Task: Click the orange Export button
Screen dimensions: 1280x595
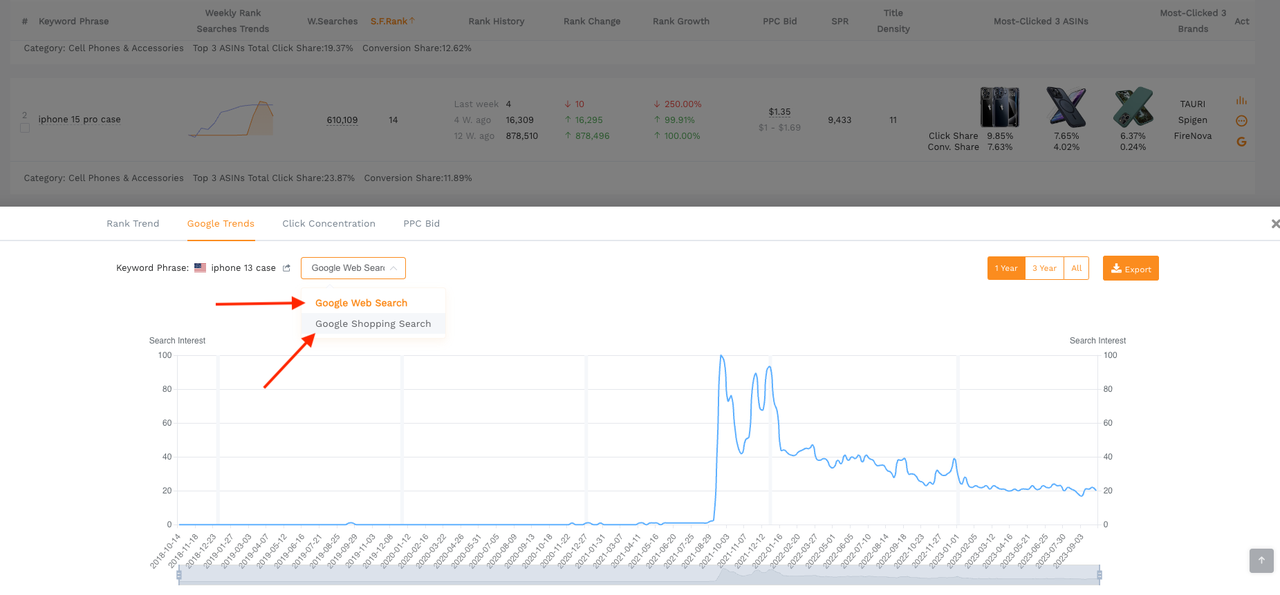Action: pyautogui.click(x=1131, y=268)
